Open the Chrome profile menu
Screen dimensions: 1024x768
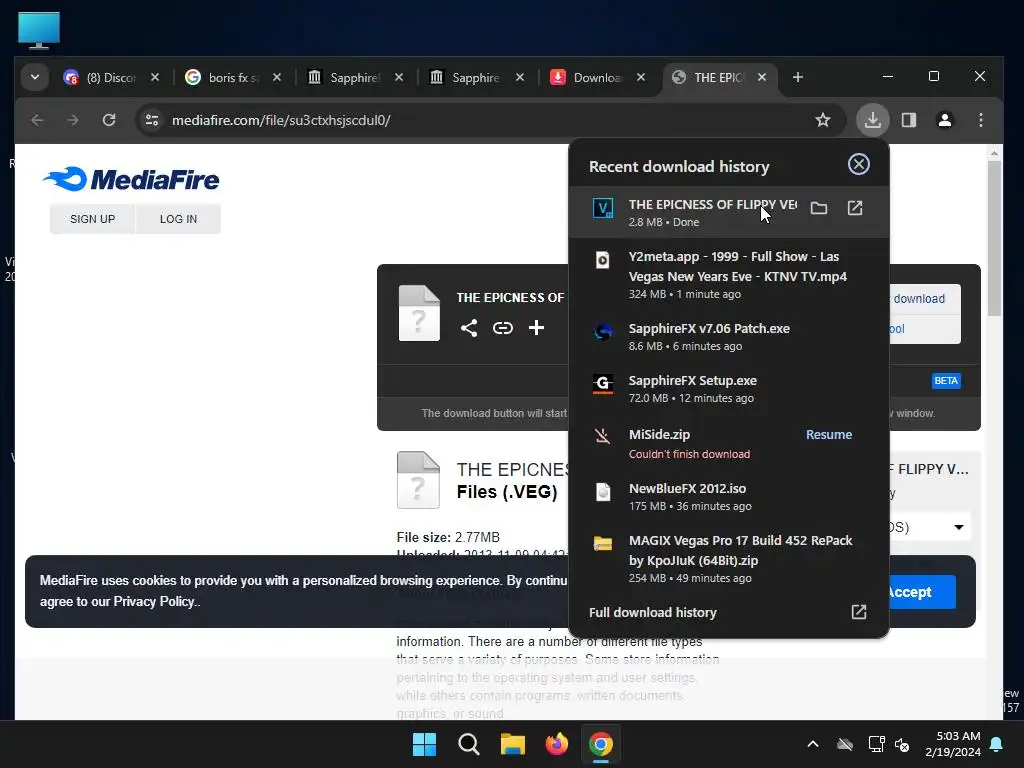pyautogui.click(x=944, y=120)
